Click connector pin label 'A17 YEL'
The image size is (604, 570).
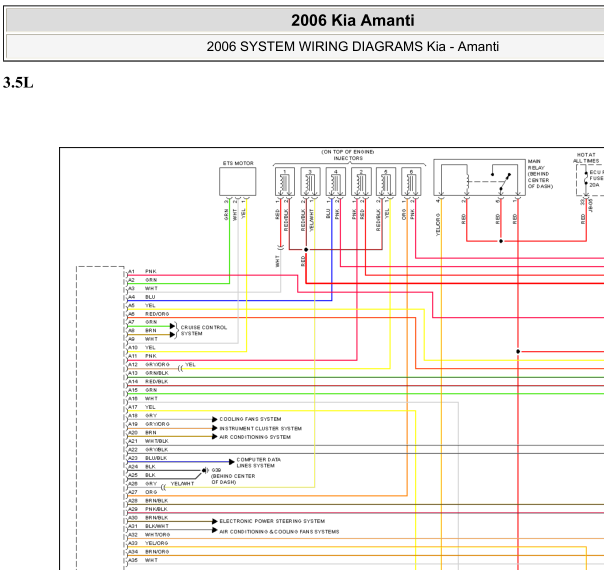(x=142, y=407)
